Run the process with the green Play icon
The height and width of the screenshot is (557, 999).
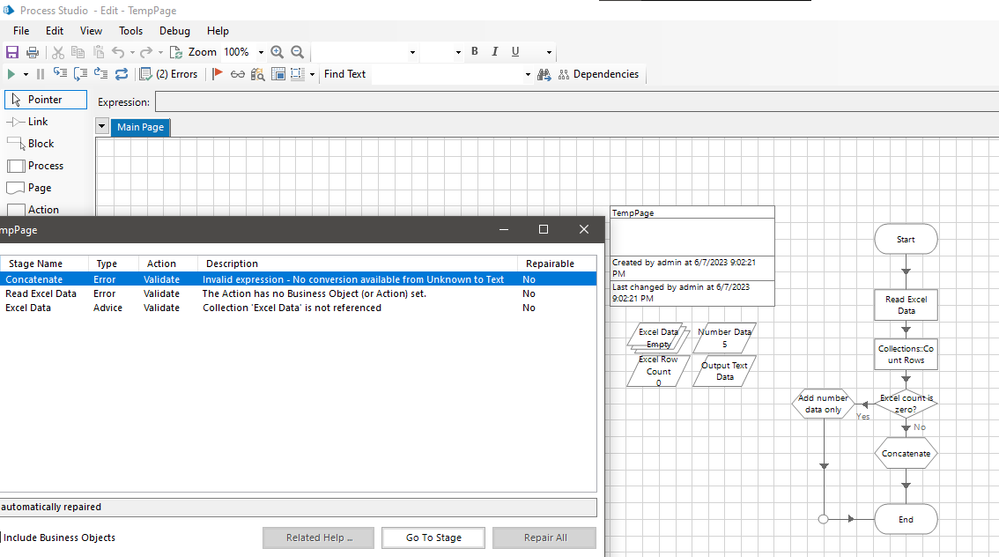(x=11, y=74)
